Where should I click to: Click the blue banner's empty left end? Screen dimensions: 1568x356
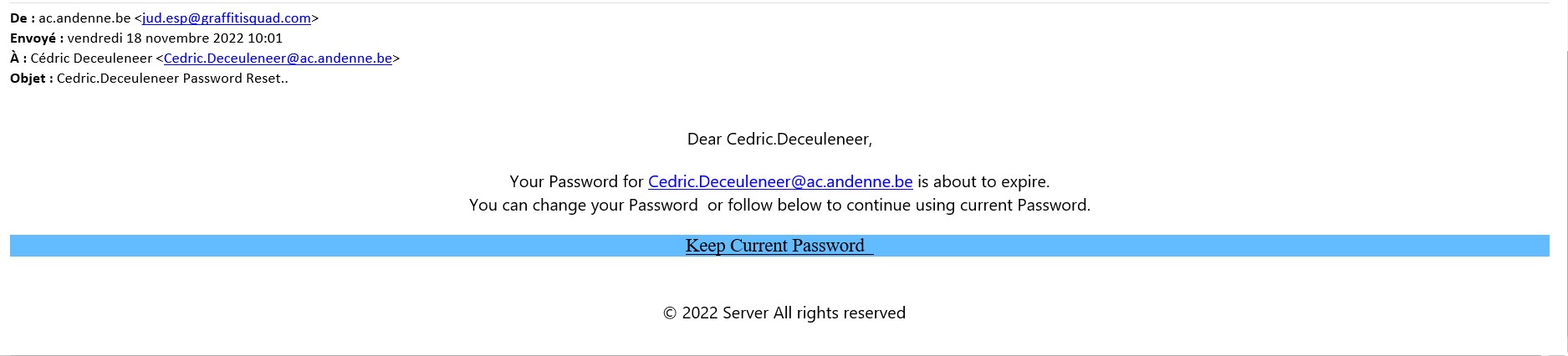[167, 246]
